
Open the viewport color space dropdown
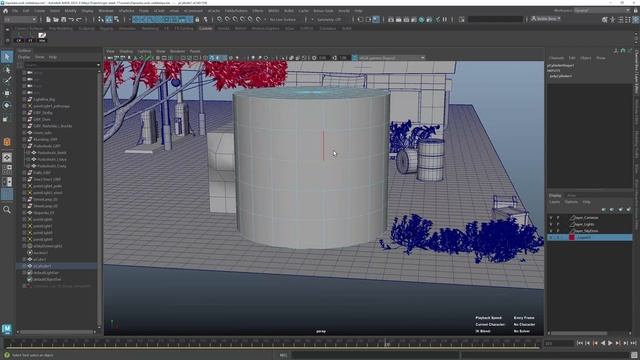tap(389, 58)
